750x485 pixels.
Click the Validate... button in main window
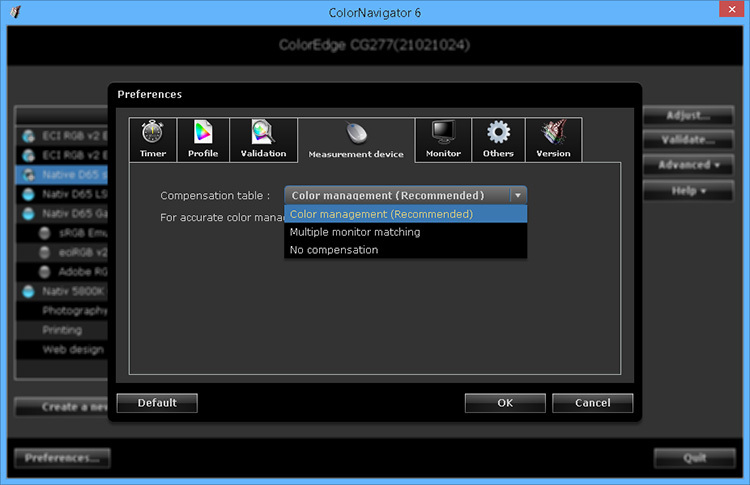coord(688,140)
